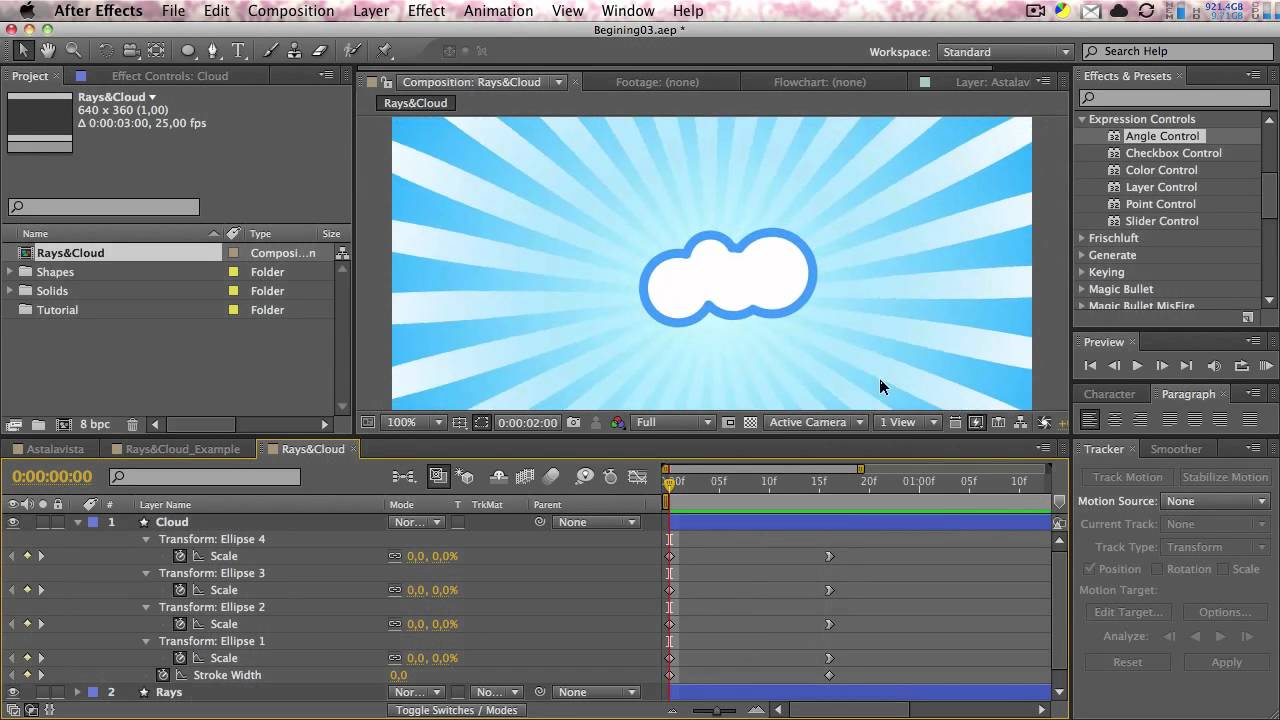This screenshot has height=720, width=1280.
Task: Click the Rays&Cloud label color swatch
Action: click(233, 253)
